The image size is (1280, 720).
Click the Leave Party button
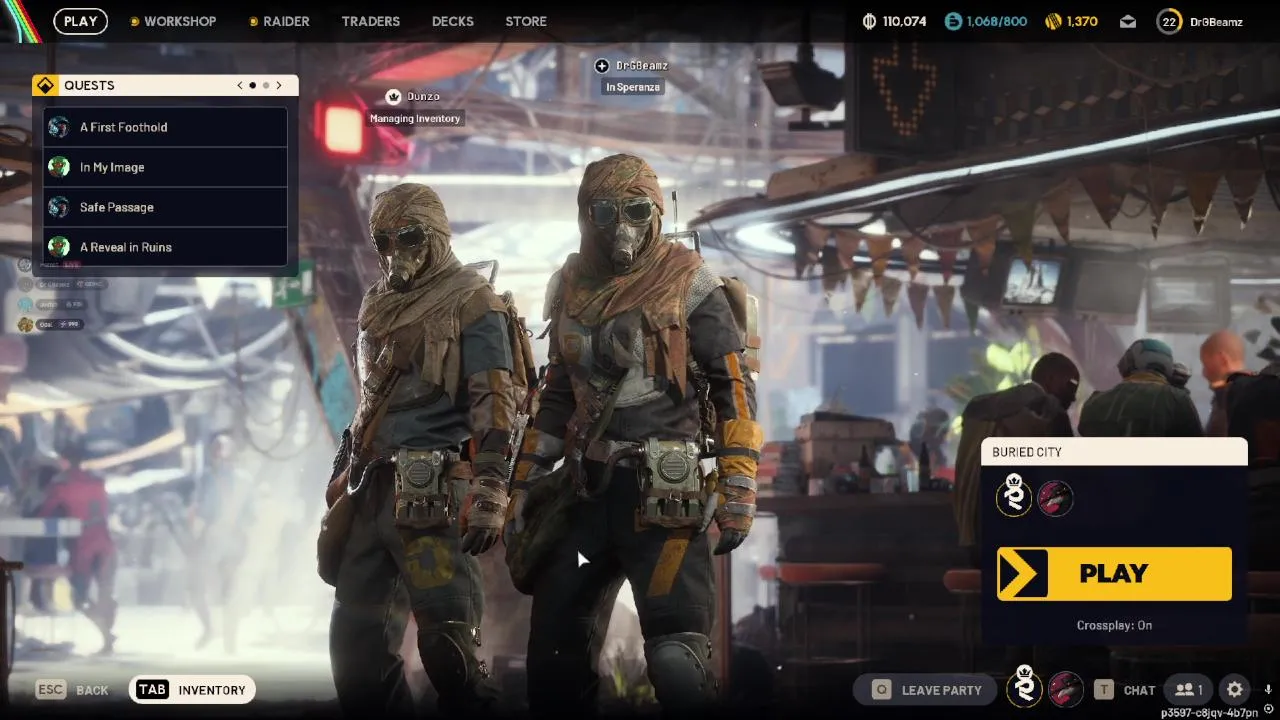click(925, 690)
